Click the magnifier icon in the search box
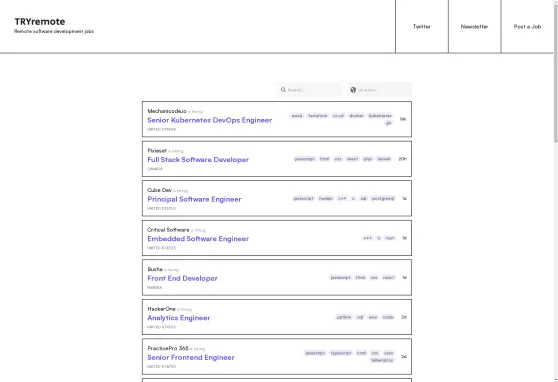Image resolution: width=558 pixels, height=382 pixels. click(283, 90)
